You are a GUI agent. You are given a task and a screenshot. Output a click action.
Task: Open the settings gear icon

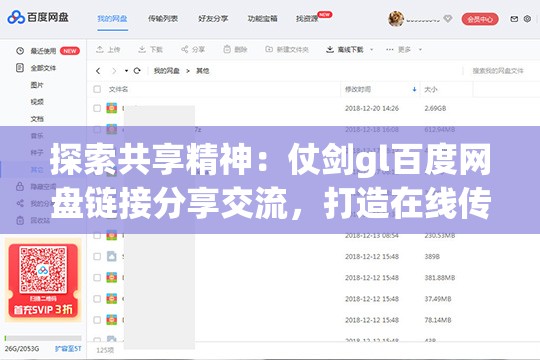[x=527, y=19]
